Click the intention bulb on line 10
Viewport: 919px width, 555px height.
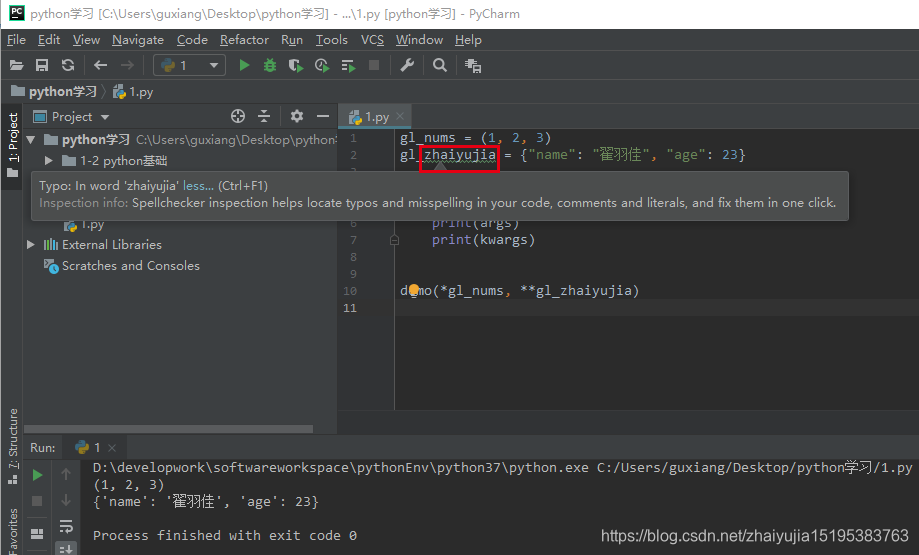[414, 290]
